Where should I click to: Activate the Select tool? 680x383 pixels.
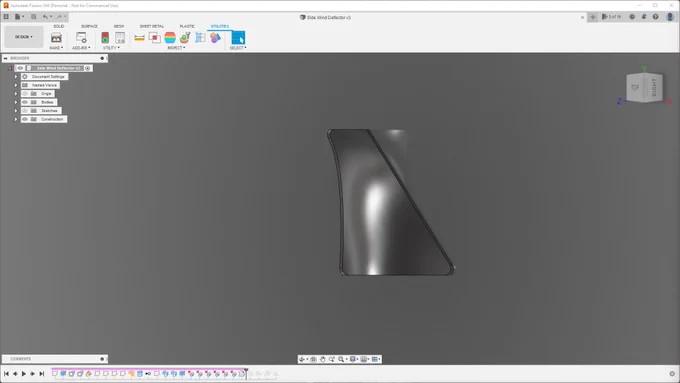tap(238, 38)
